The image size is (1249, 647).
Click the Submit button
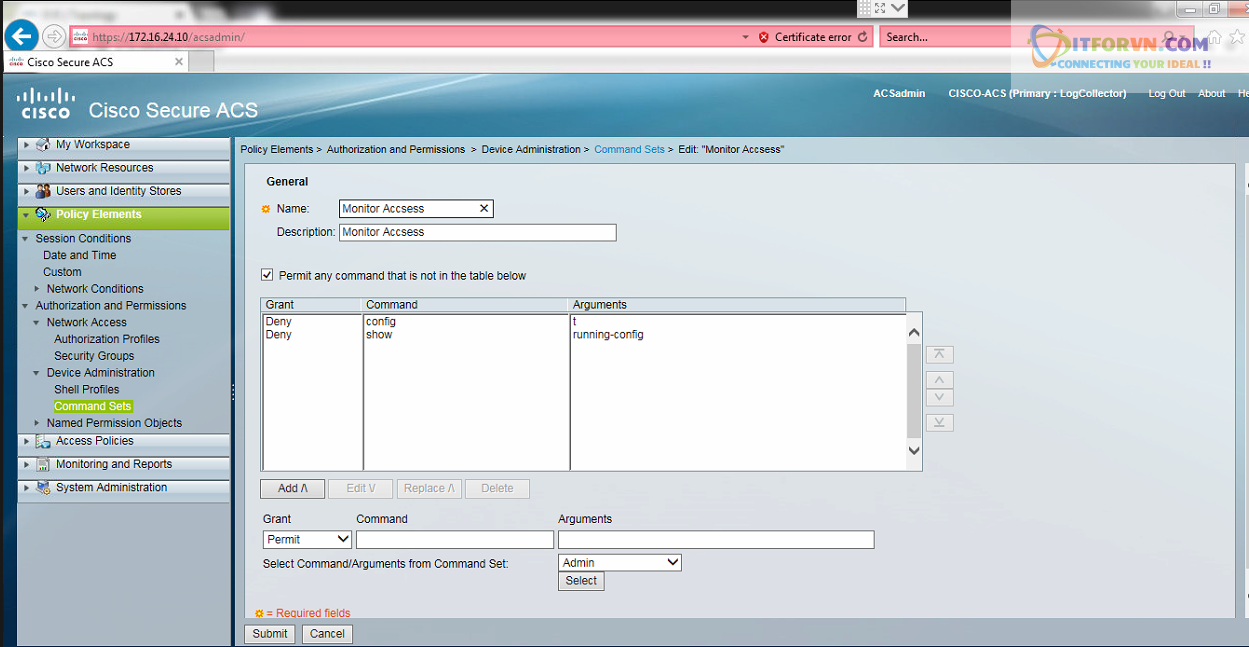(x=269, y=633)
